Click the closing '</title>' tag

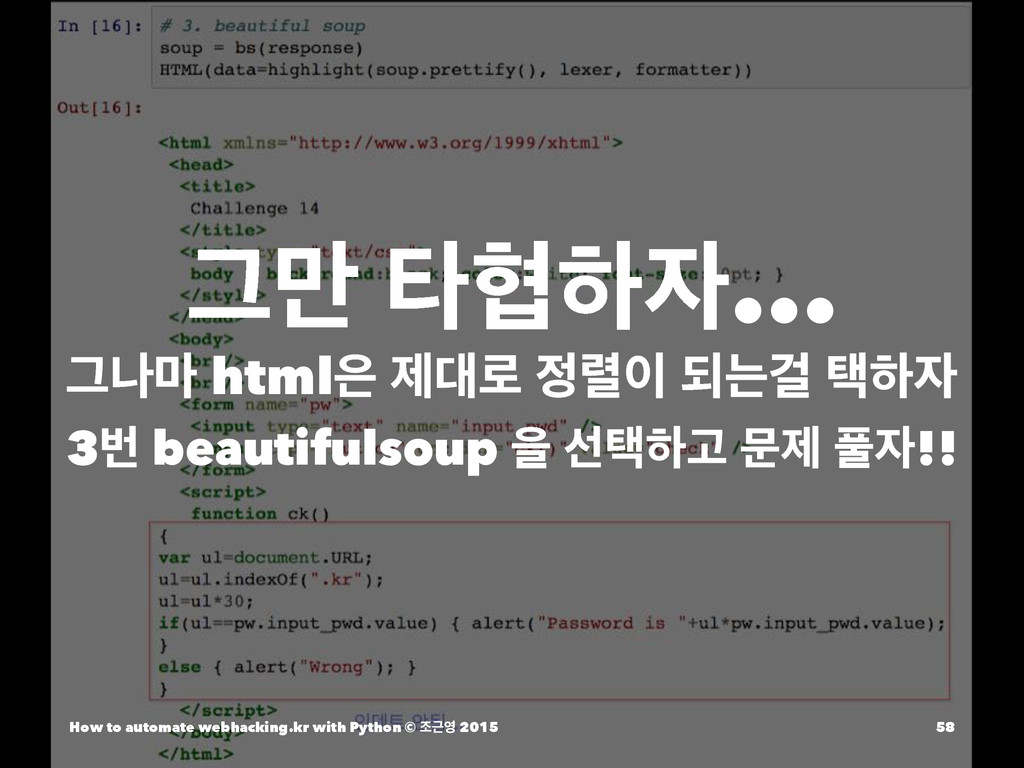click(223, 231)
